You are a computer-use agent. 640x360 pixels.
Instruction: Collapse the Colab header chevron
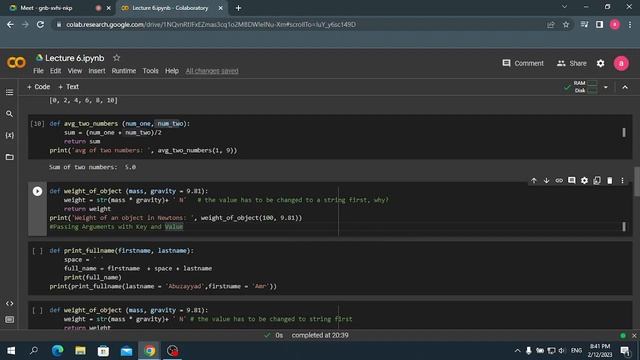625,87
